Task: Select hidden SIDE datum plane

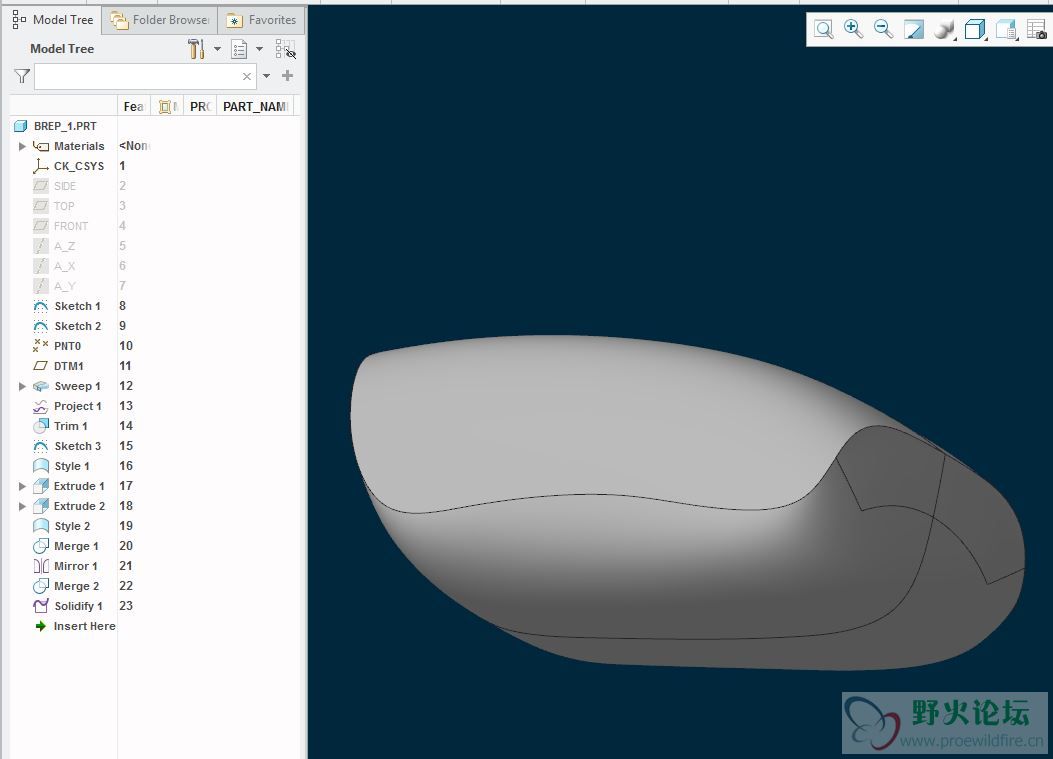Action: pyautogui.click(x=65, y=186)
